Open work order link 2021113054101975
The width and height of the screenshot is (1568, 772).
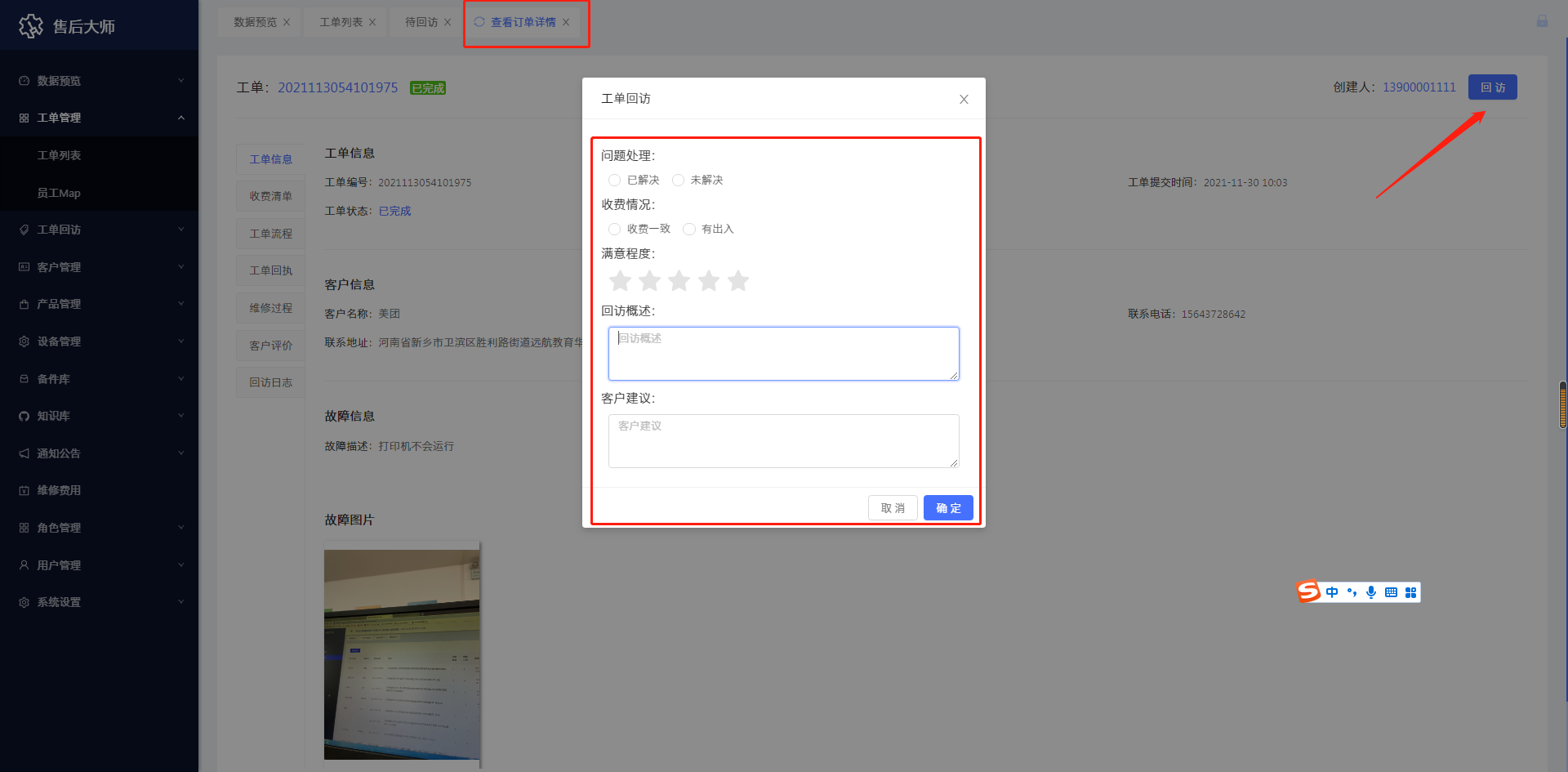(x=337, y=87)
